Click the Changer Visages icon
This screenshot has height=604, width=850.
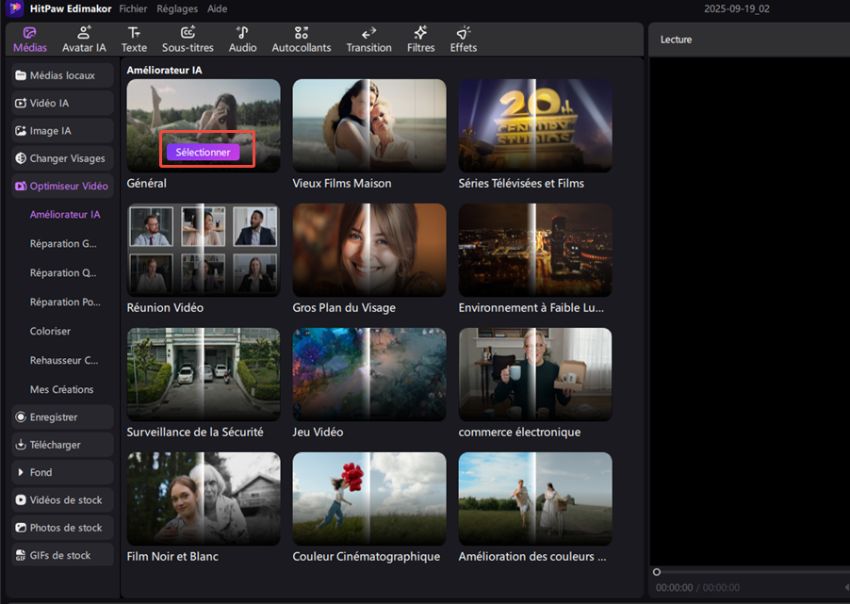[21, 158]
